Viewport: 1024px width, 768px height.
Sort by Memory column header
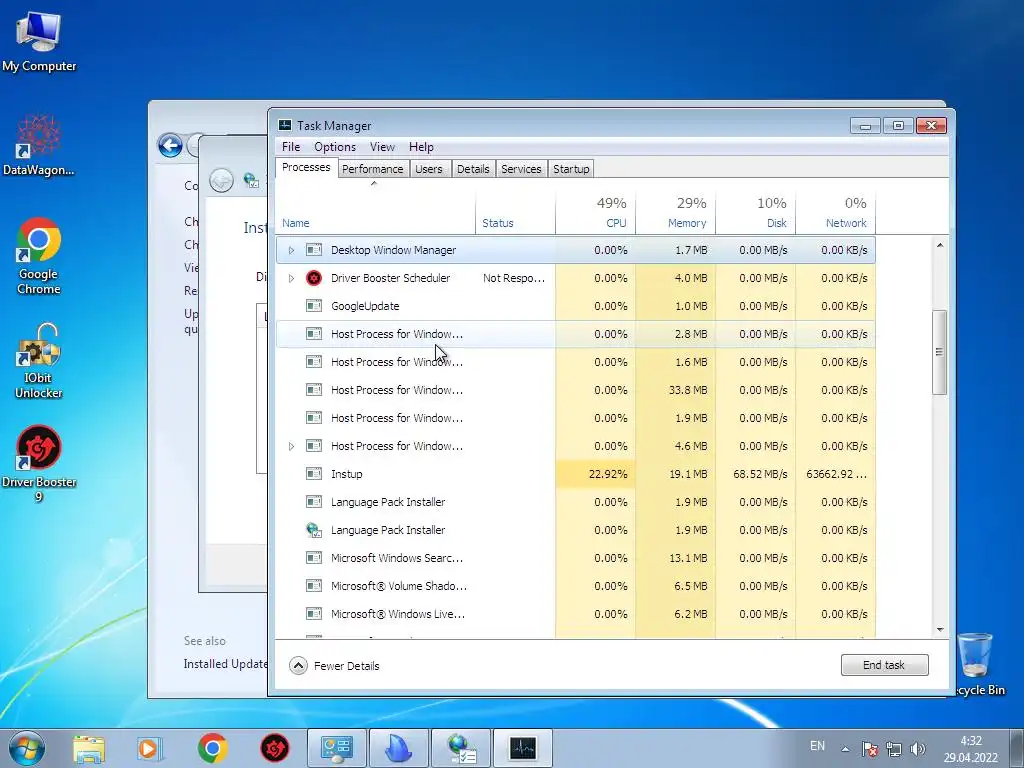675,212
